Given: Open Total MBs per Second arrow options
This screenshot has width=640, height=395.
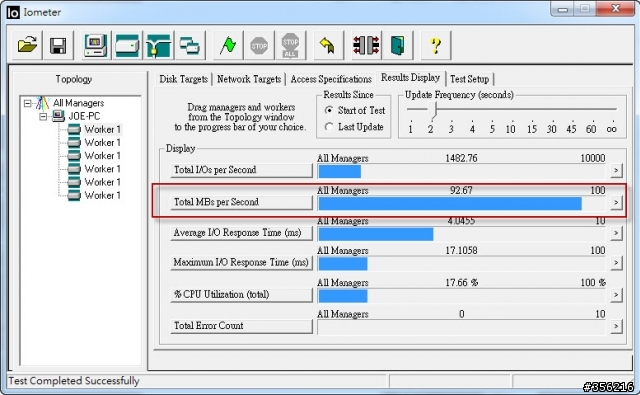Looking at the screenshot, I should click(616, 202).
